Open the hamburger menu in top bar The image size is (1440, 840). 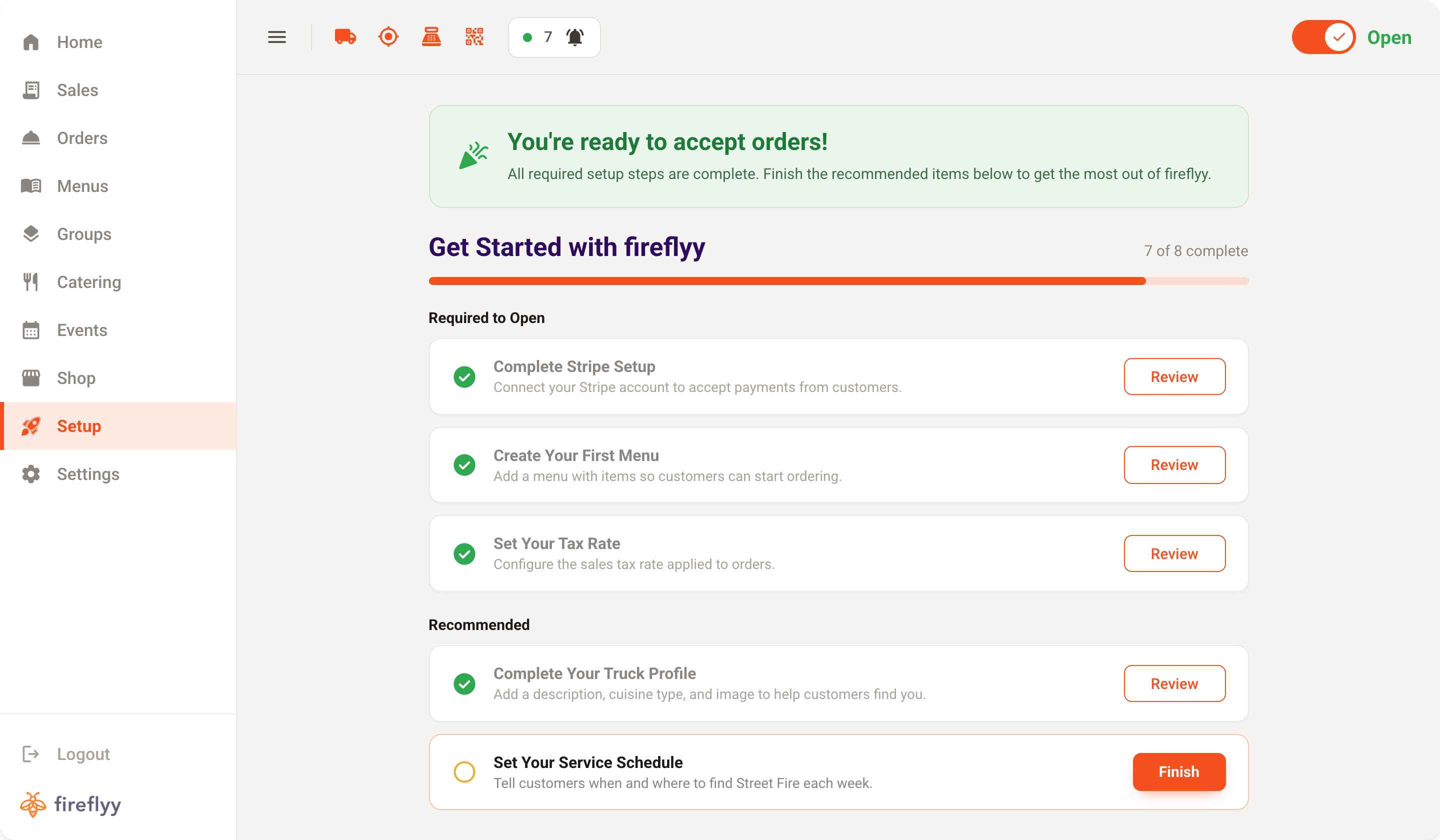tap(276, 37)
